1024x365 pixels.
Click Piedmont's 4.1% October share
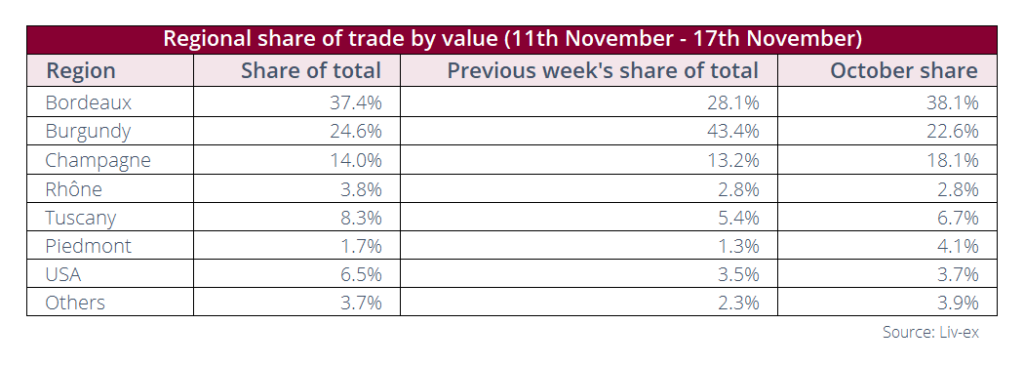pyautogui.click(x=958, y=246)
